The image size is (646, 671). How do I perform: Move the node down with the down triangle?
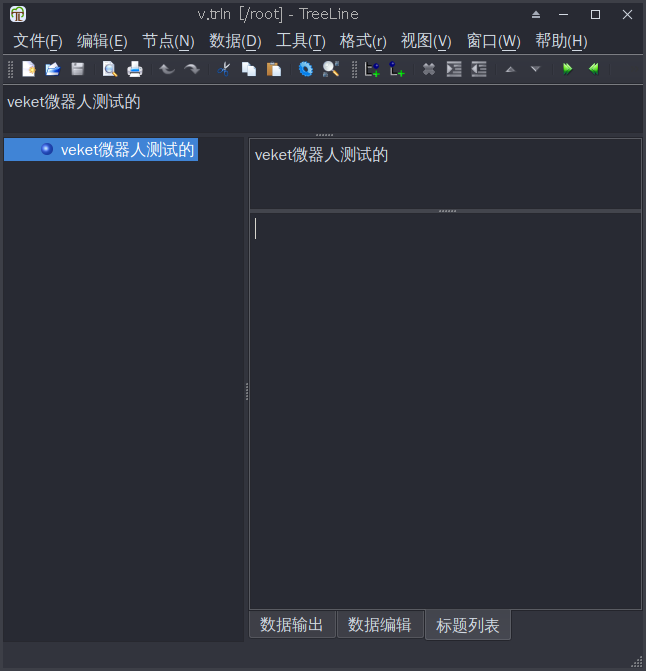pyautogui.click(x=535, y=69)
